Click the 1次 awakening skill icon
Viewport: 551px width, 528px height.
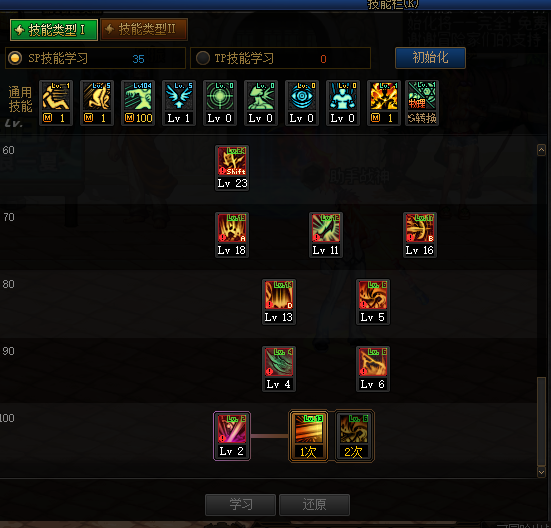(x=309, y=436)
